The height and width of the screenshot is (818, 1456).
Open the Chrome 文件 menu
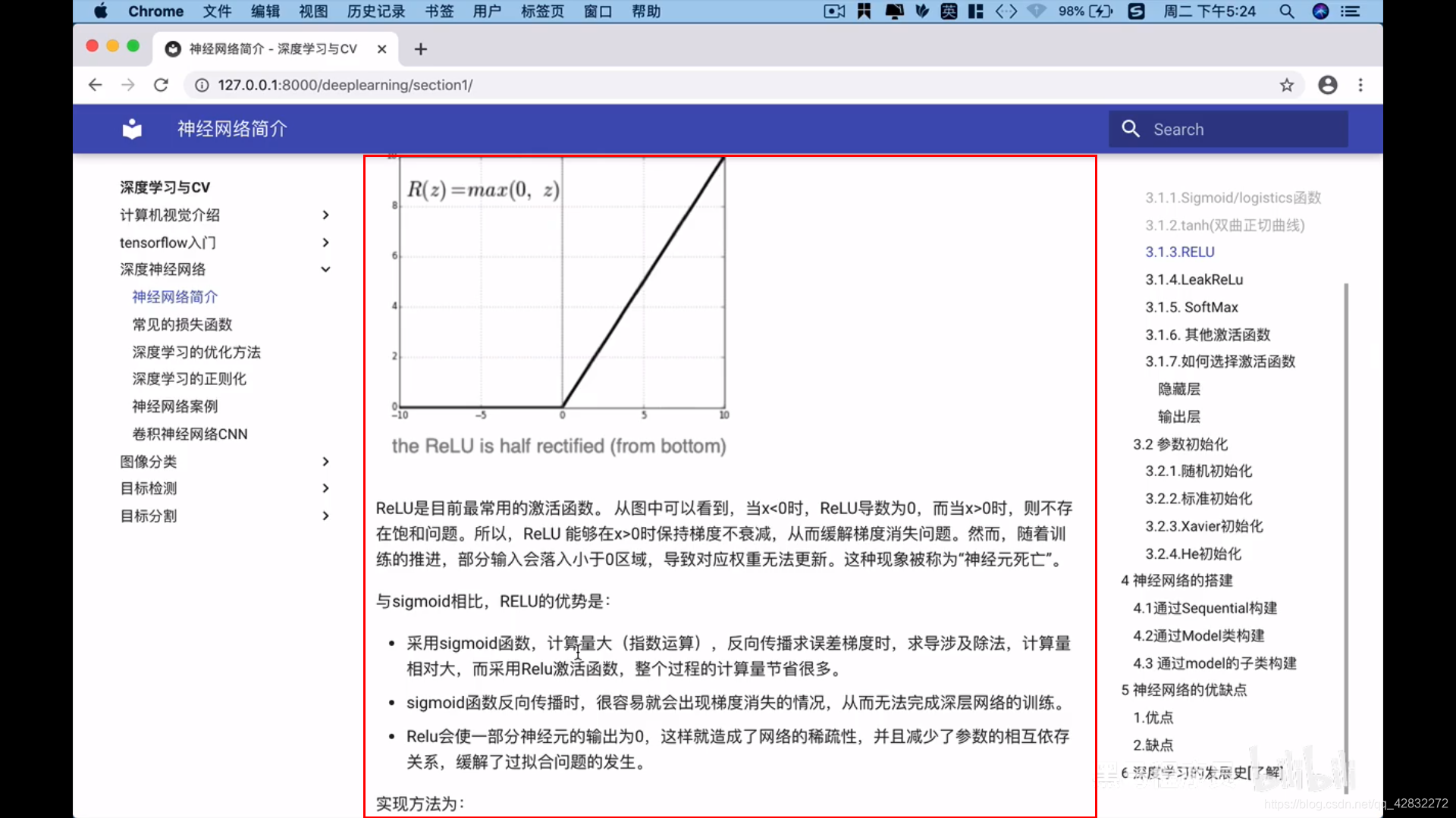point(217,11)
